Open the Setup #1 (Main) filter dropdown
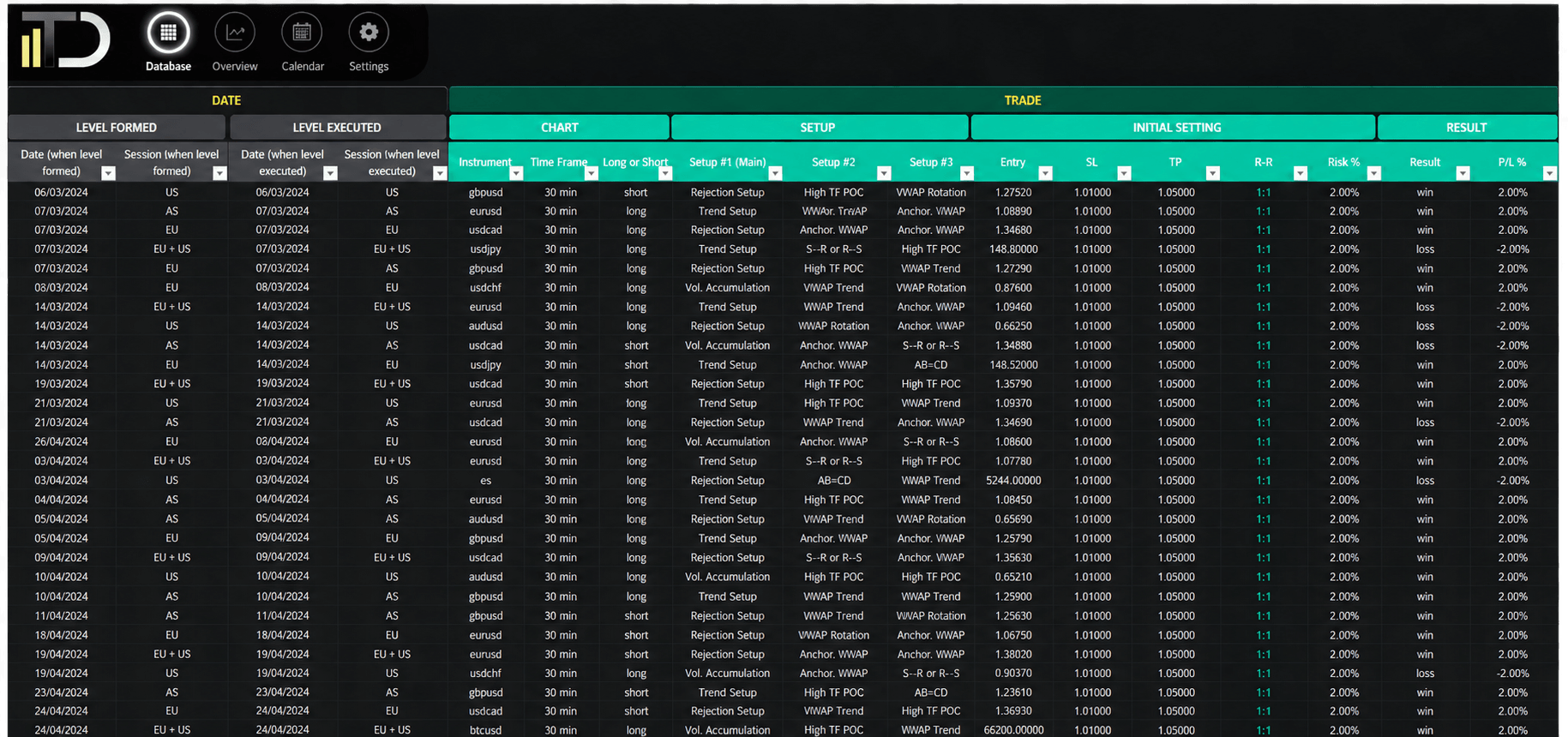The width and height of the screenshot is (1568, 737). click(x=776, y=173)
